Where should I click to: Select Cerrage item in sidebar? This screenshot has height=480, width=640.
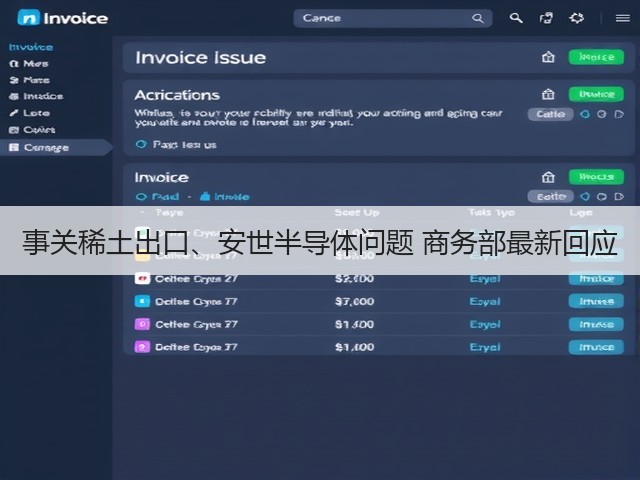point(55,147)
